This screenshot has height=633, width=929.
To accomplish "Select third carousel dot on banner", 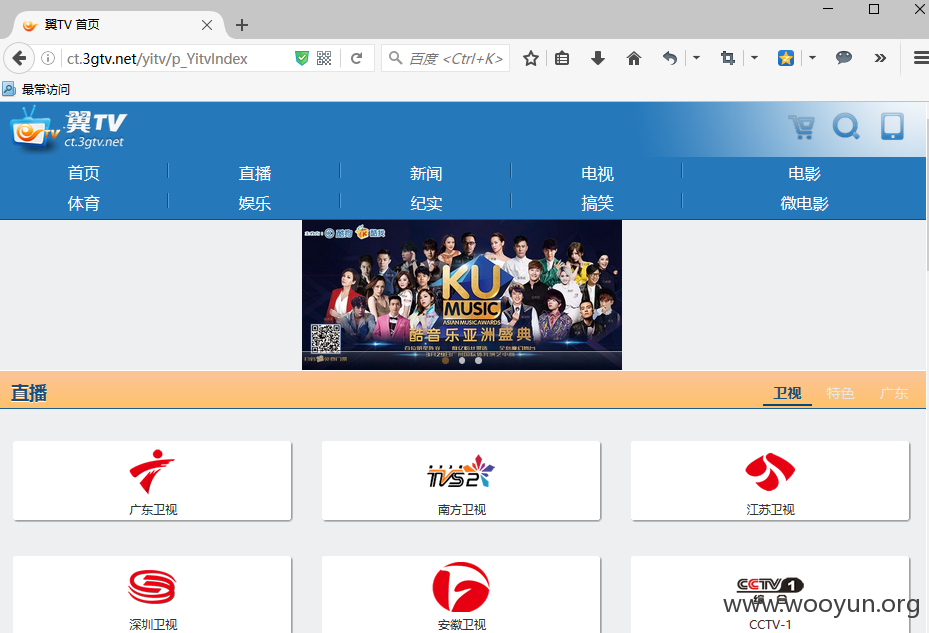I will click(x=478, y=360).
